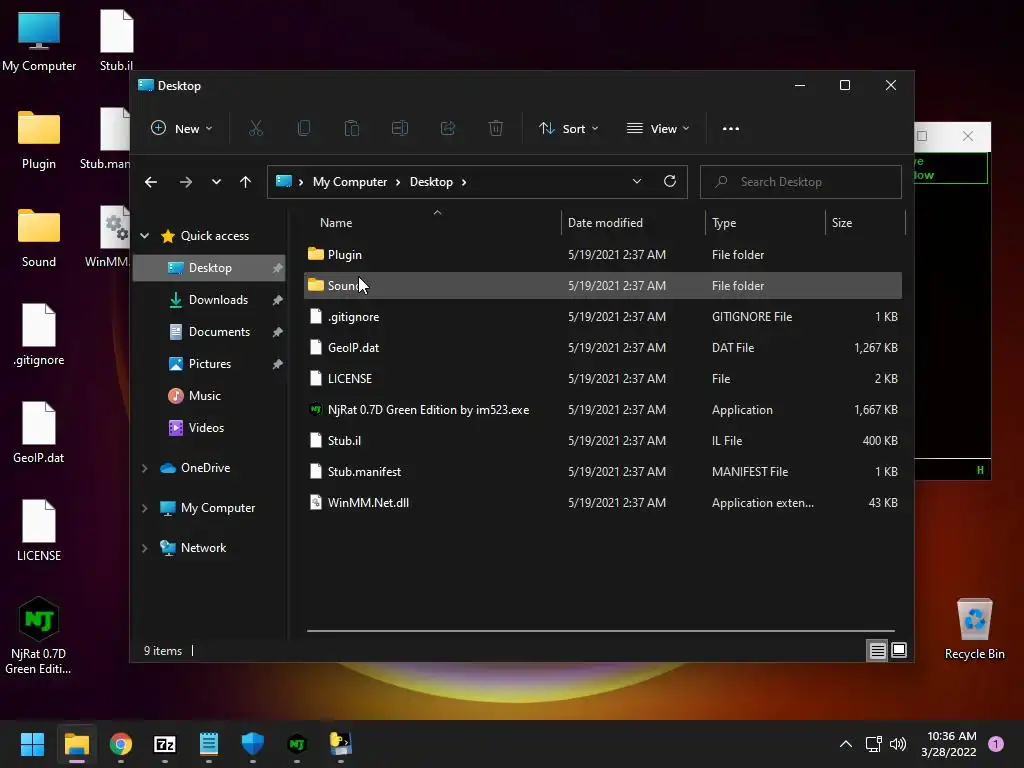The width and height of the screenshot is (1024, 768).
Task: Expand the Network tree node
Action: [x=145, y=548]
